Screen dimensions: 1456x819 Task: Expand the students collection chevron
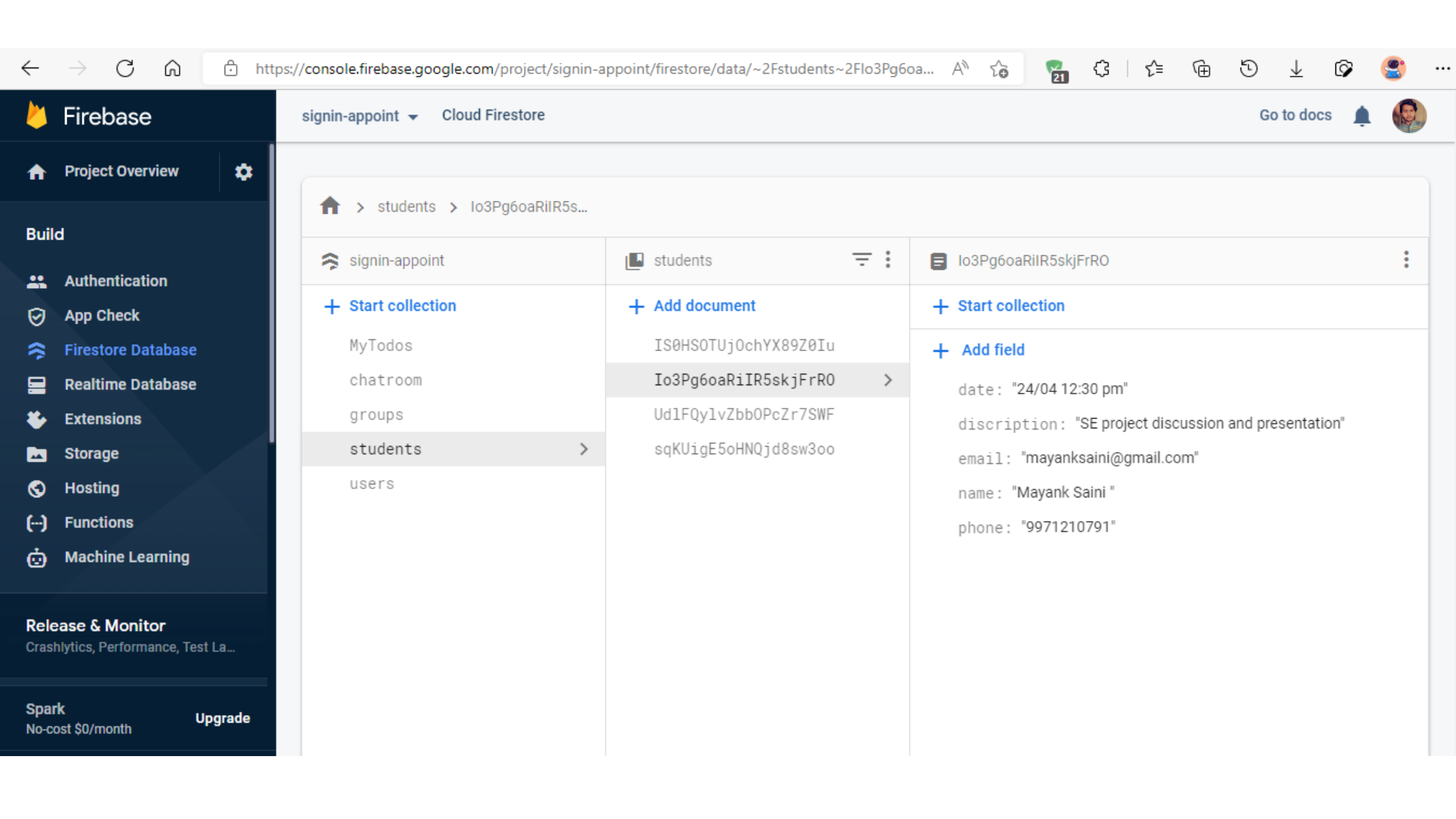click(583, 449)
